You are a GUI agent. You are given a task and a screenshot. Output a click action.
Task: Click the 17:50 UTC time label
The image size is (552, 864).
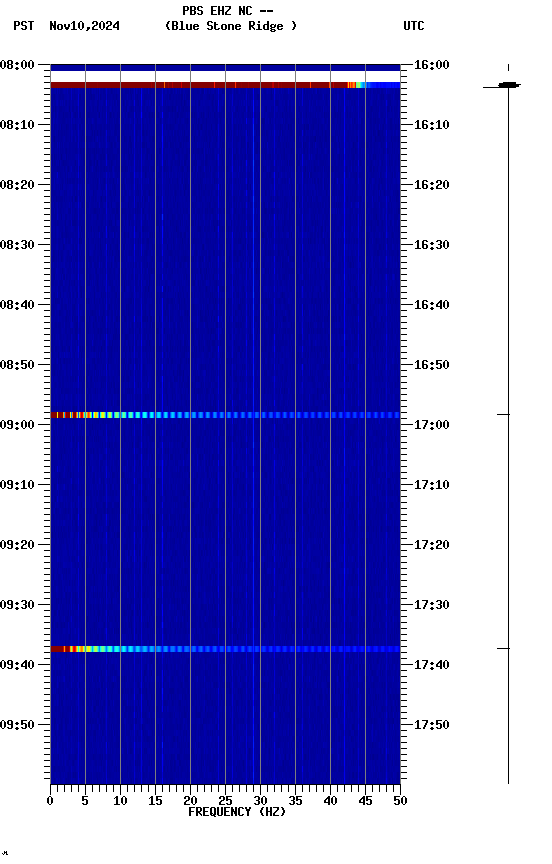[x=432, y=725]
